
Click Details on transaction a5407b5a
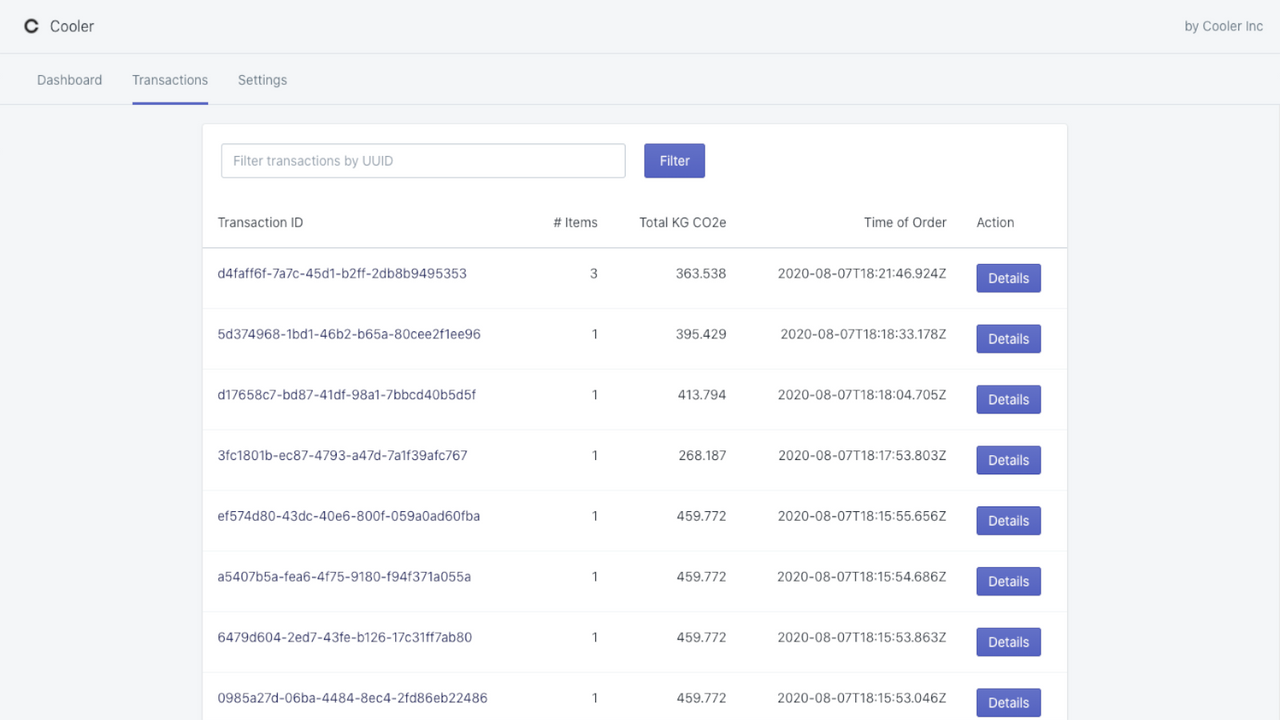(x=1008, y=581)
